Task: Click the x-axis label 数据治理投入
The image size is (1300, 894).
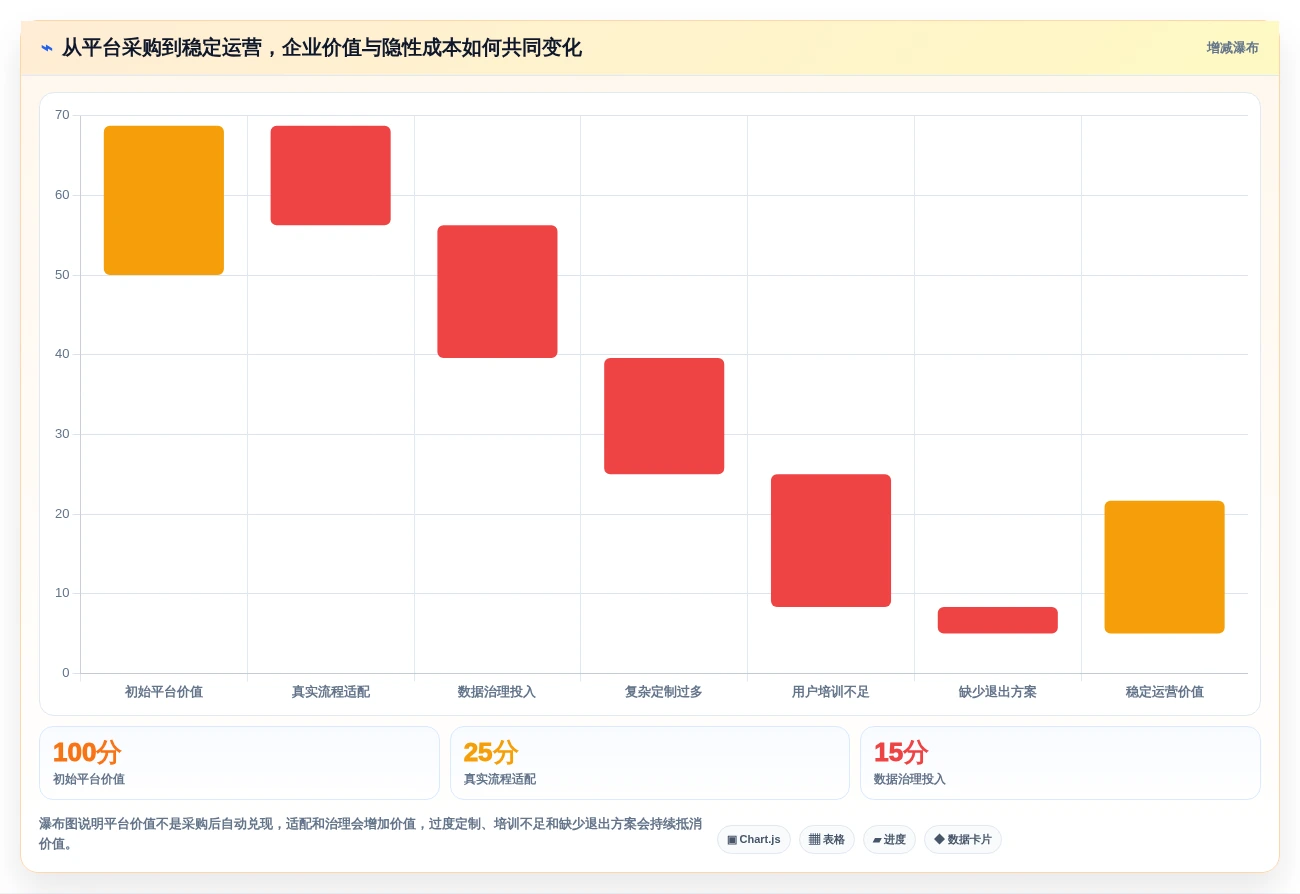Action: point(497,692)
